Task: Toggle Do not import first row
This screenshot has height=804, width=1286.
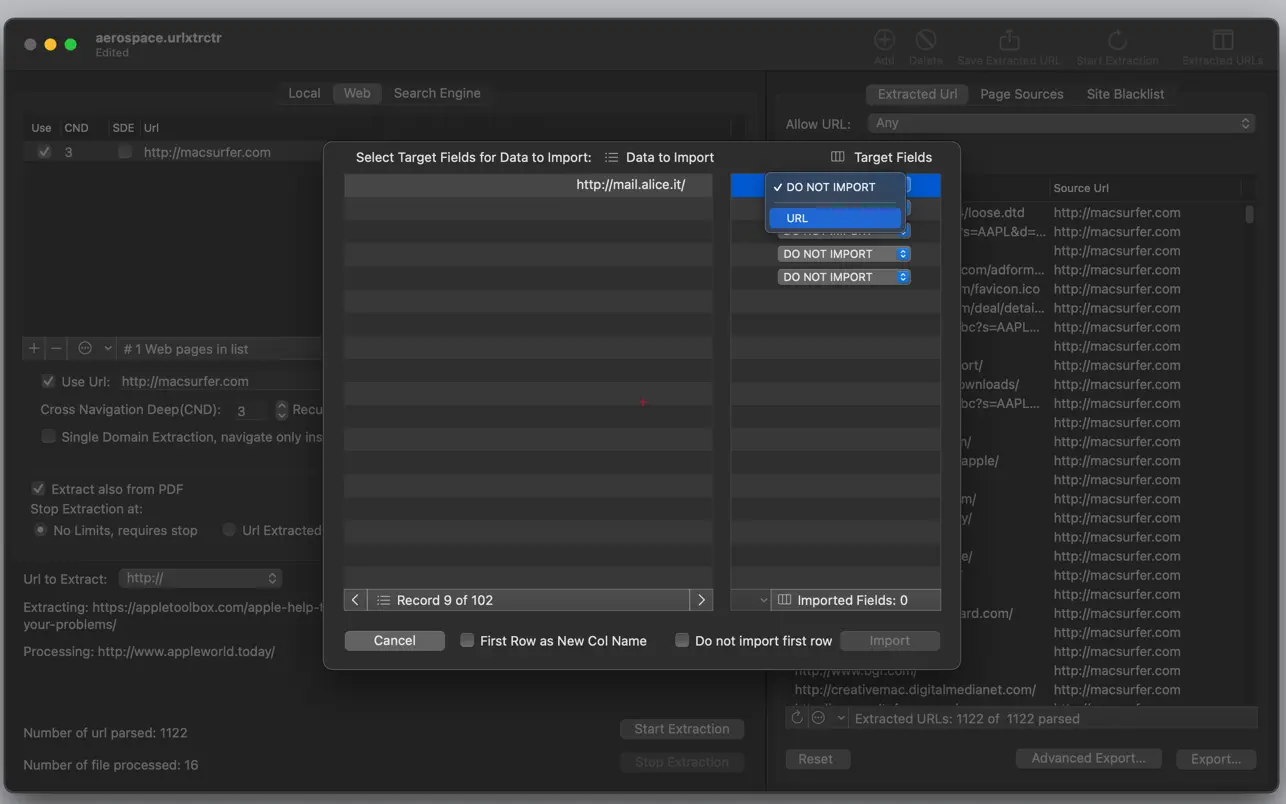Action: (682, 641)
